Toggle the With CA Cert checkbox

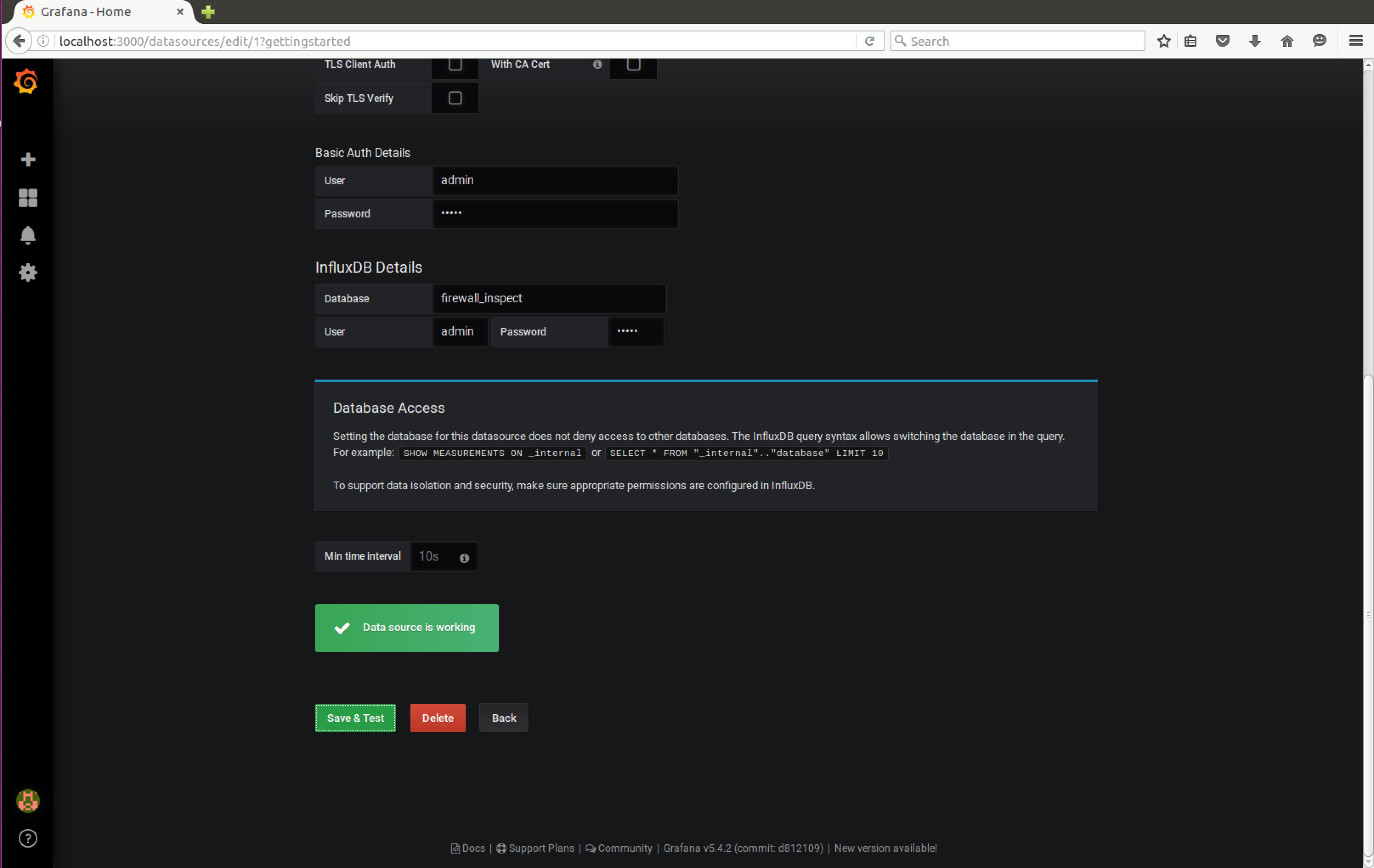click(x=633, y=64)
